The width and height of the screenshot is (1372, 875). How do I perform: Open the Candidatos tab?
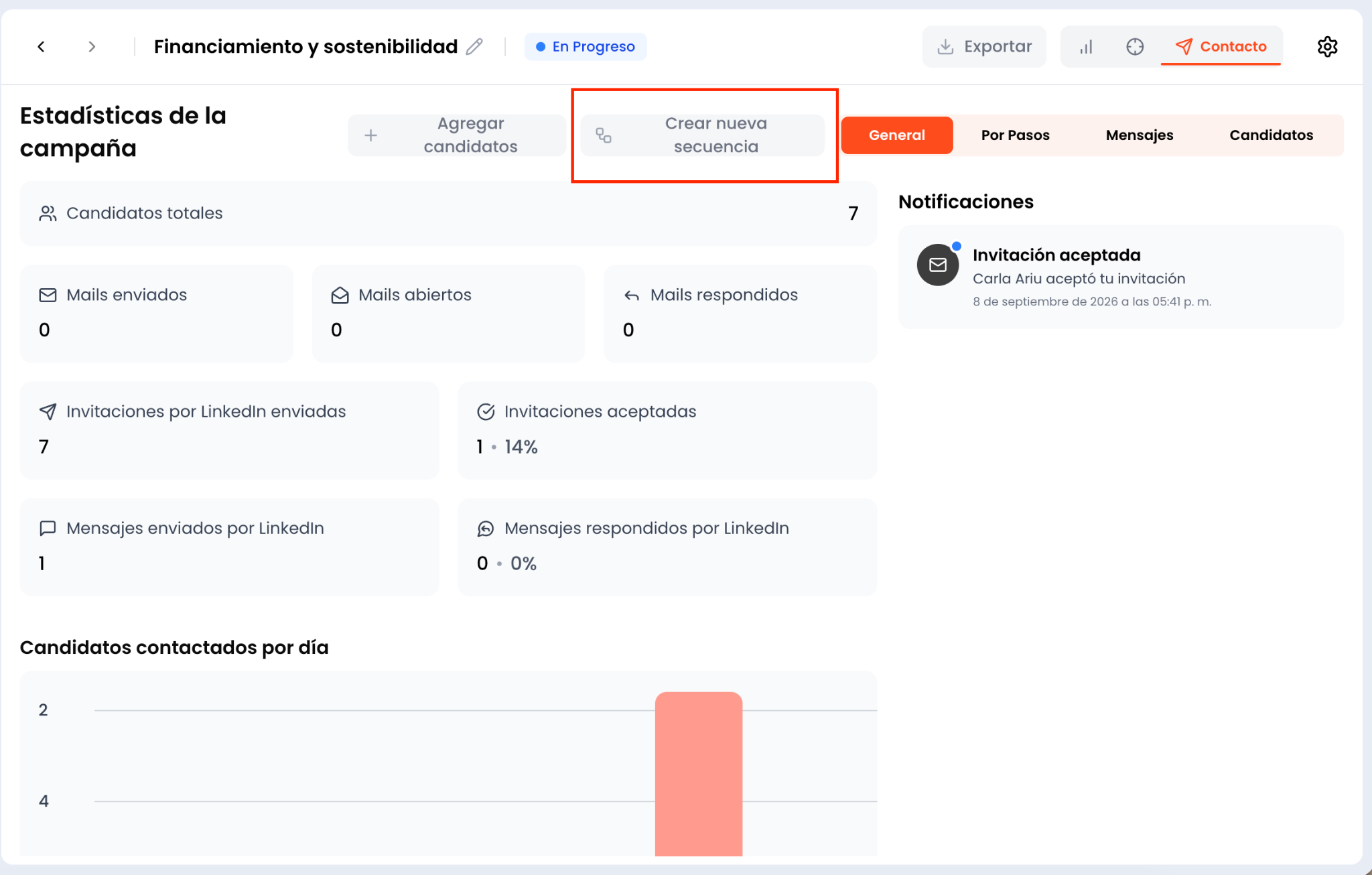pos(1271,135)
